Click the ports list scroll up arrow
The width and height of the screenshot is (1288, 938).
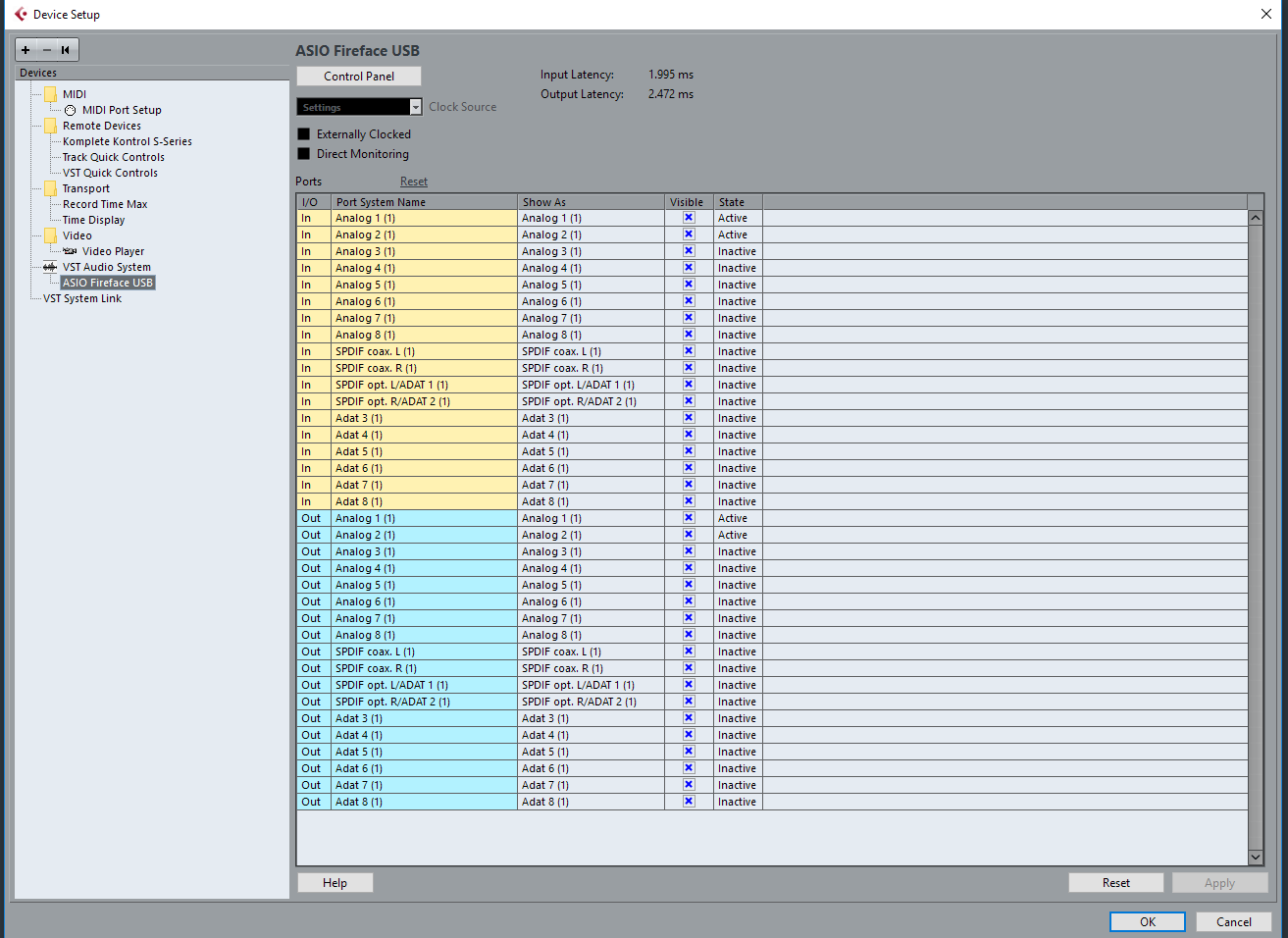[x=1256, y=218]
